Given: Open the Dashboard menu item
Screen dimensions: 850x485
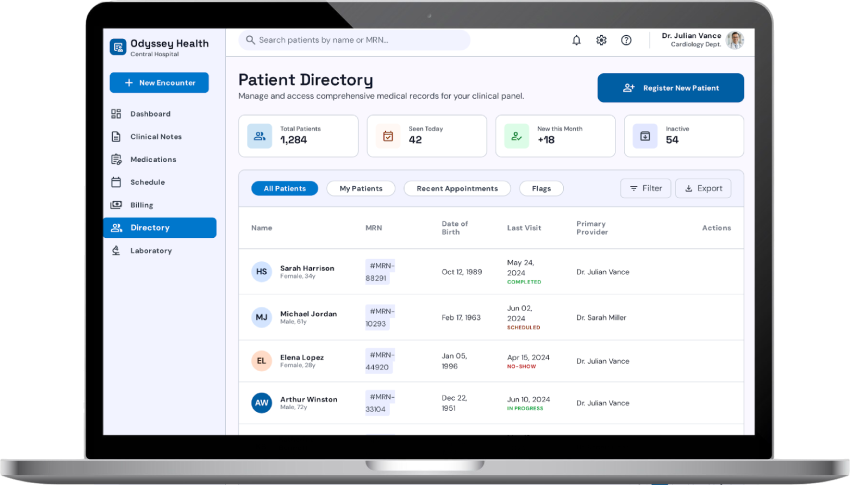Looking at the screenshot, I should 160,114.
